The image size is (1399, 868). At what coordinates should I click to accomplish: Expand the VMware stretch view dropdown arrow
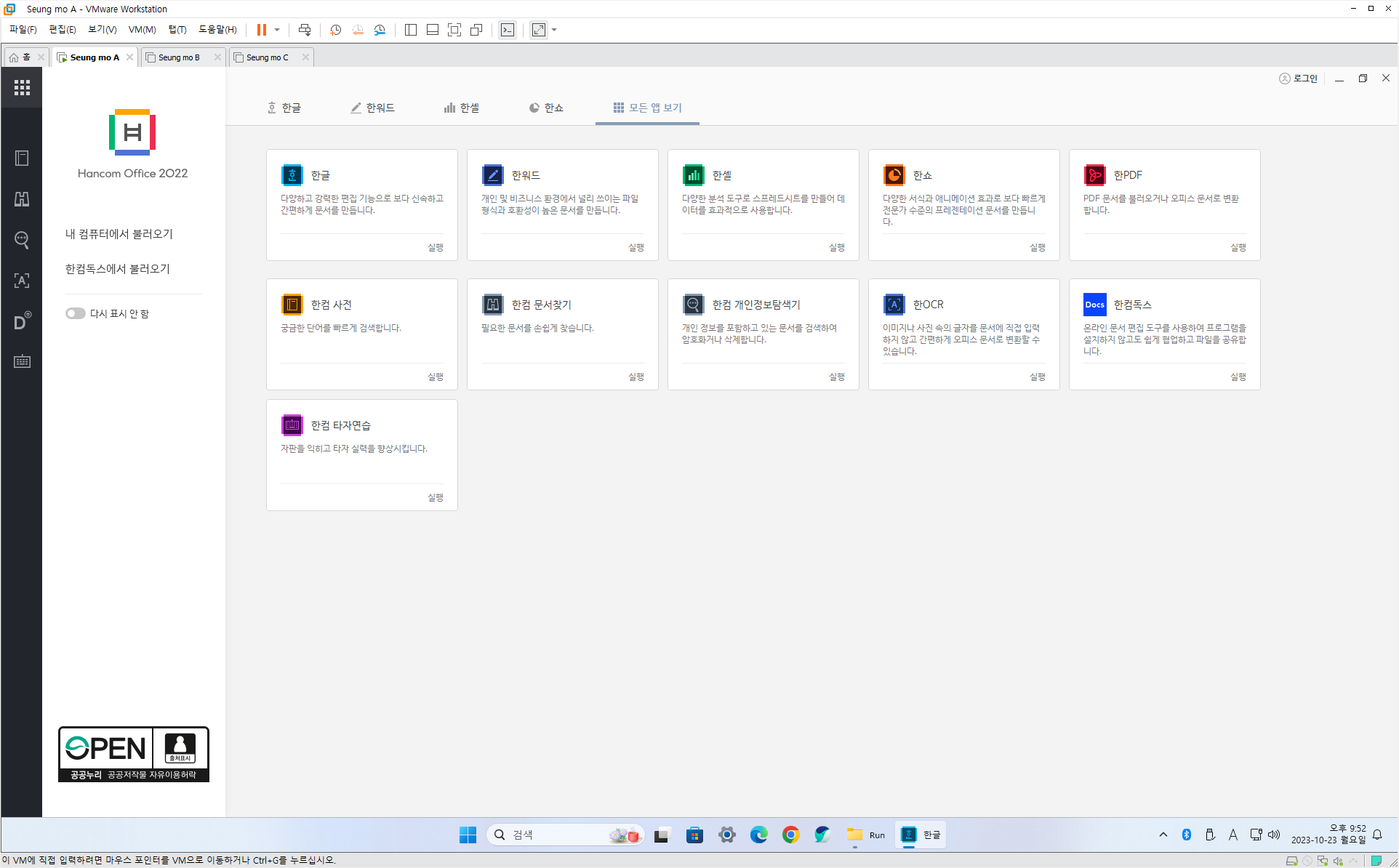555,30
